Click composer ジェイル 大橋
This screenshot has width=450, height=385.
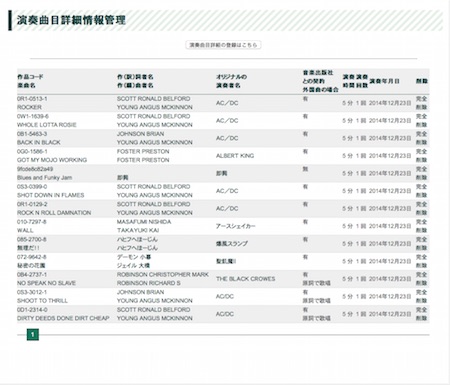pos(133,266)
